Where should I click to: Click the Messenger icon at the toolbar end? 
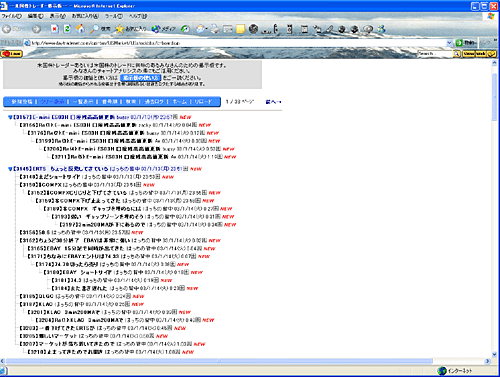tap(381, 29)
